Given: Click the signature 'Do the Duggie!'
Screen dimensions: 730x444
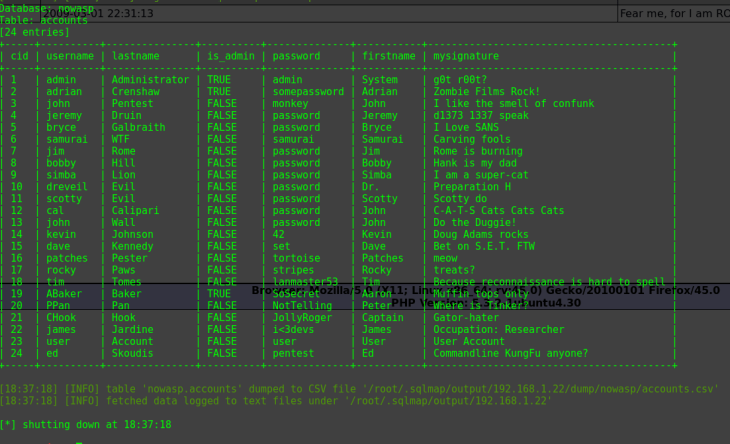Looking at the screenshot, I should pos(475,222).
